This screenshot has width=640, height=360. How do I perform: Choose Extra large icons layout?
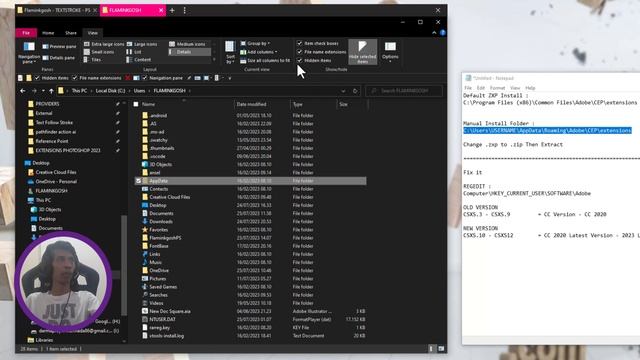[x=104, y=44]
